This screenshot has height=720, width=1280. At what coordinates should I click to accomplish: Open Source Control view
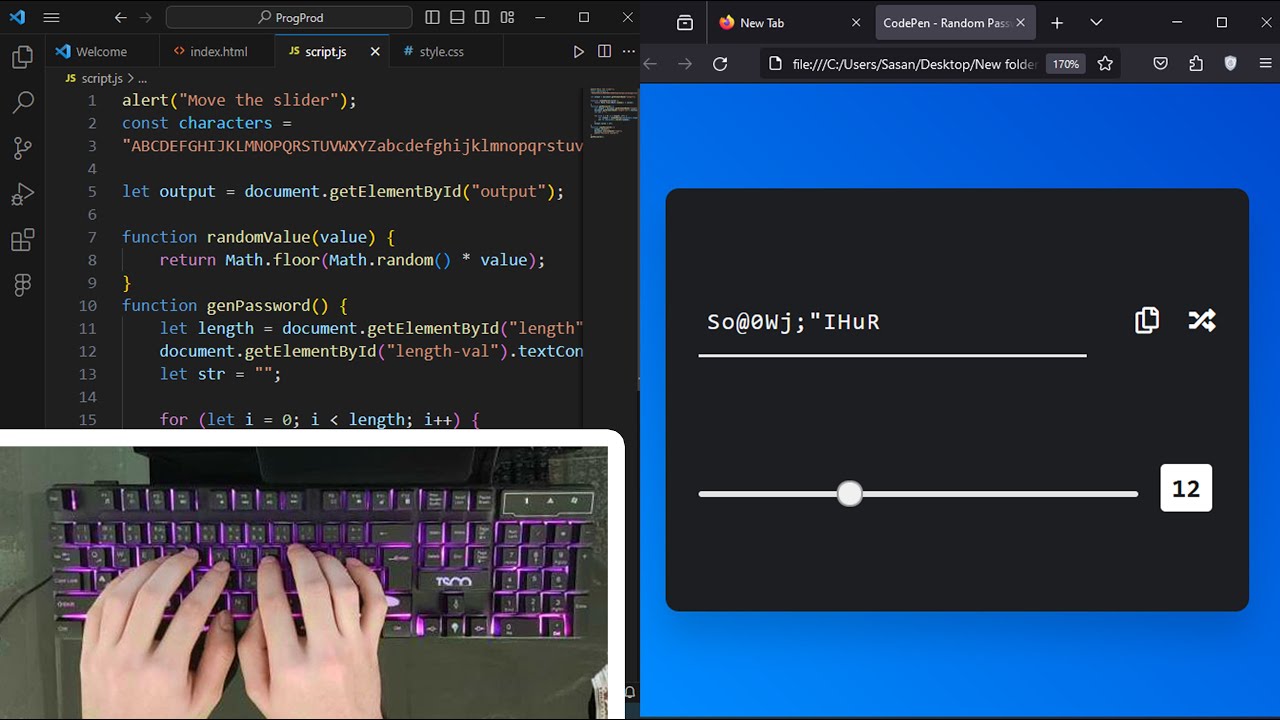pyautogui.click(x=22, y=148)
